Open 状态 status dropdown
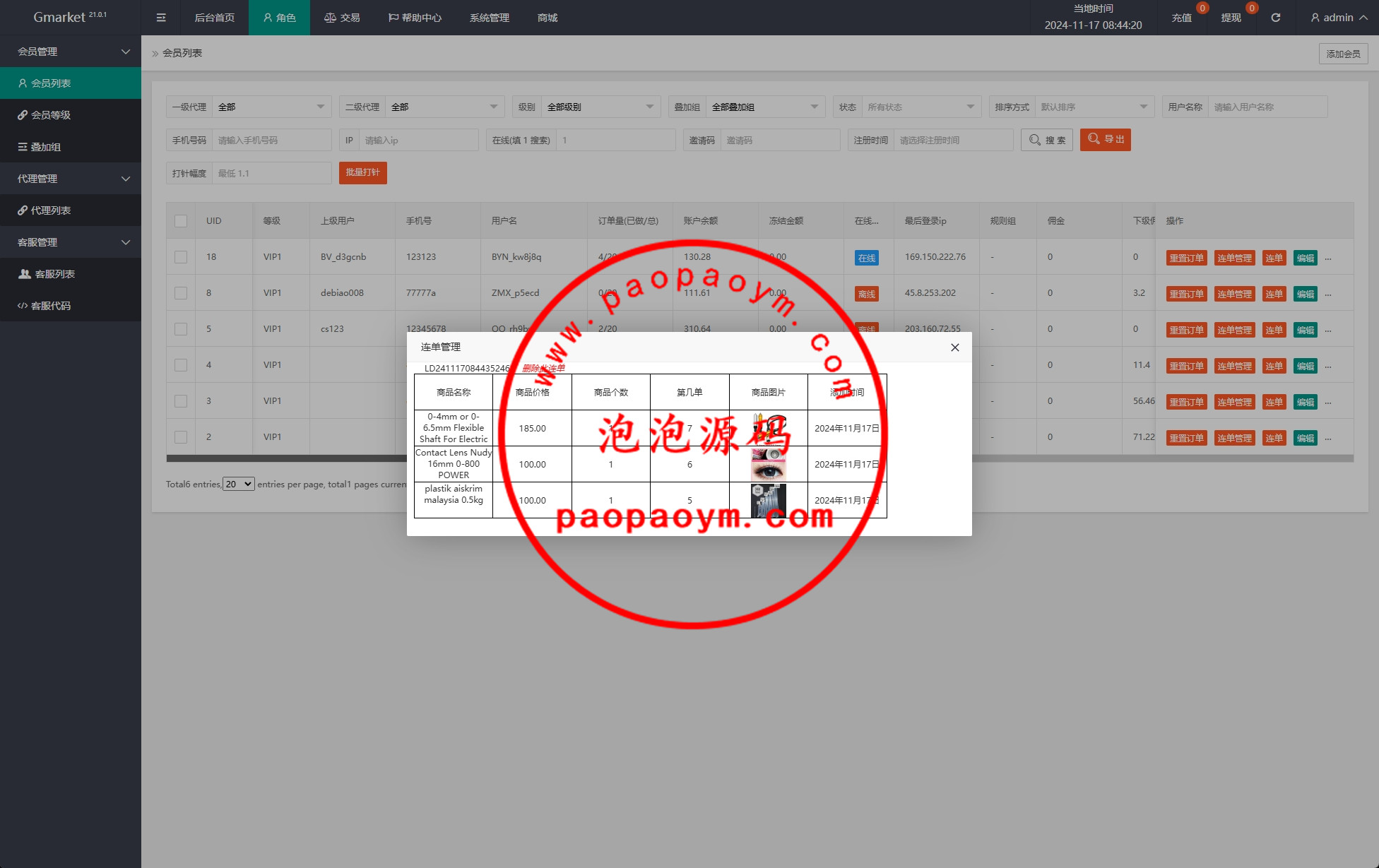 tap(922, 107)
